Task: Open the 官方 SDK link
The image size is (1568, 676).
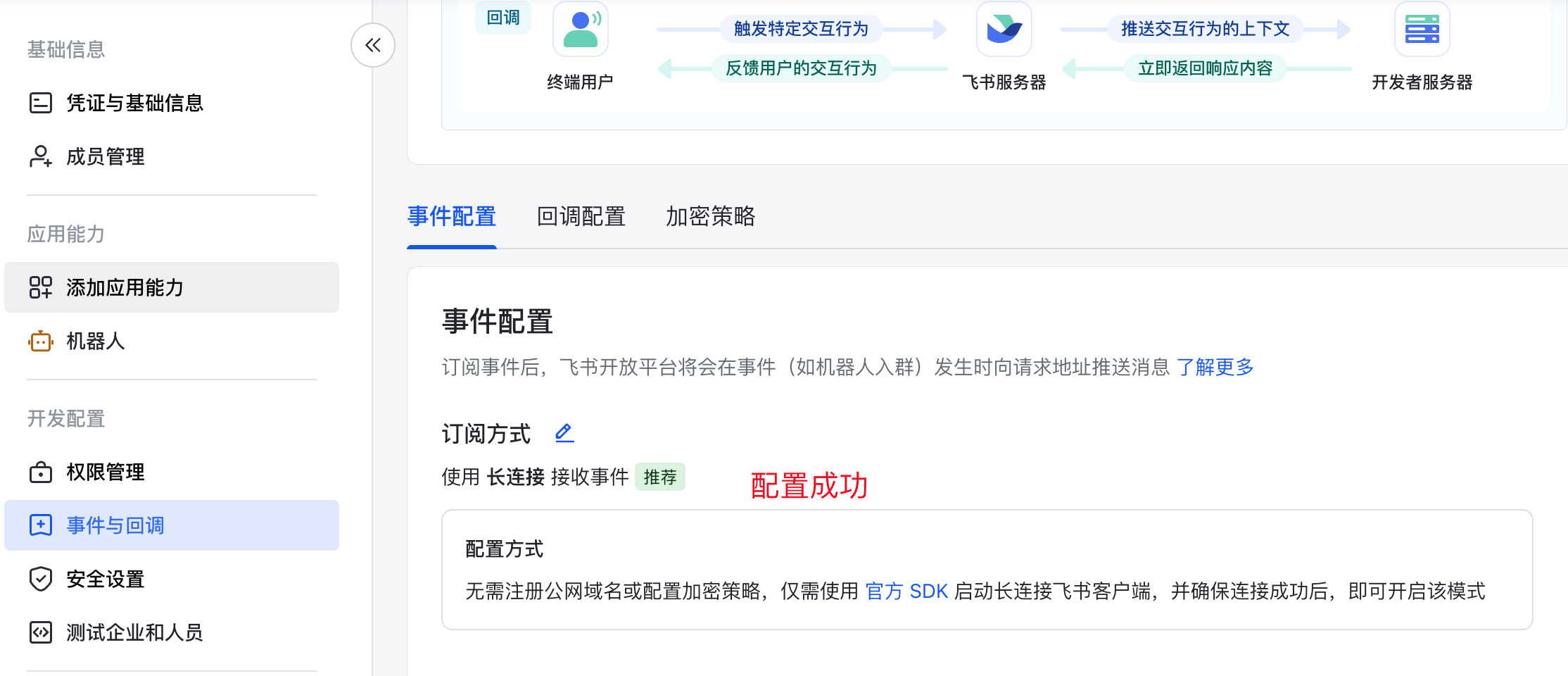Action: tap(906, 591)
